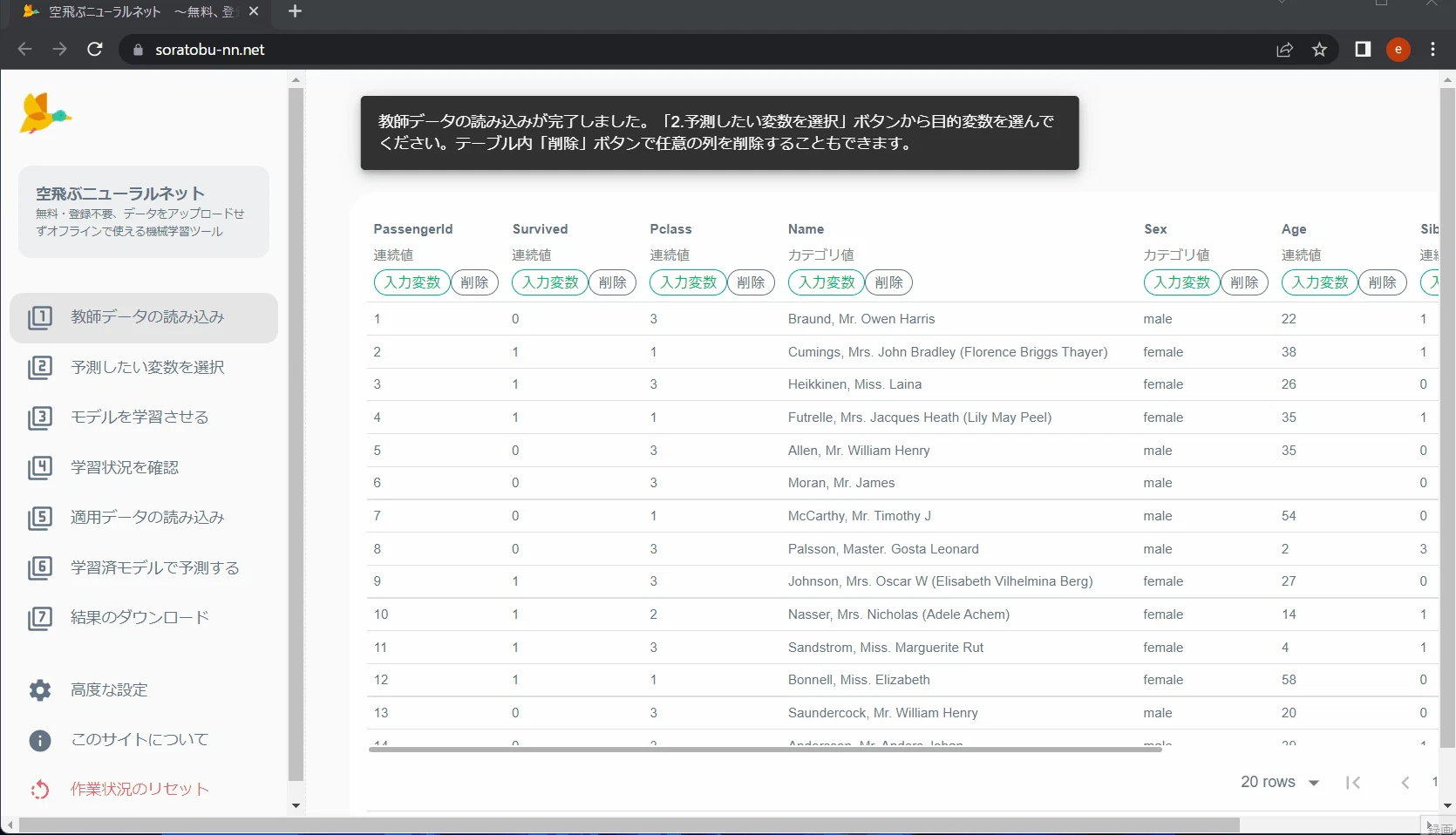Select 学習状況を確認 menu item
Screen dimensions: 1456x835
144,467
